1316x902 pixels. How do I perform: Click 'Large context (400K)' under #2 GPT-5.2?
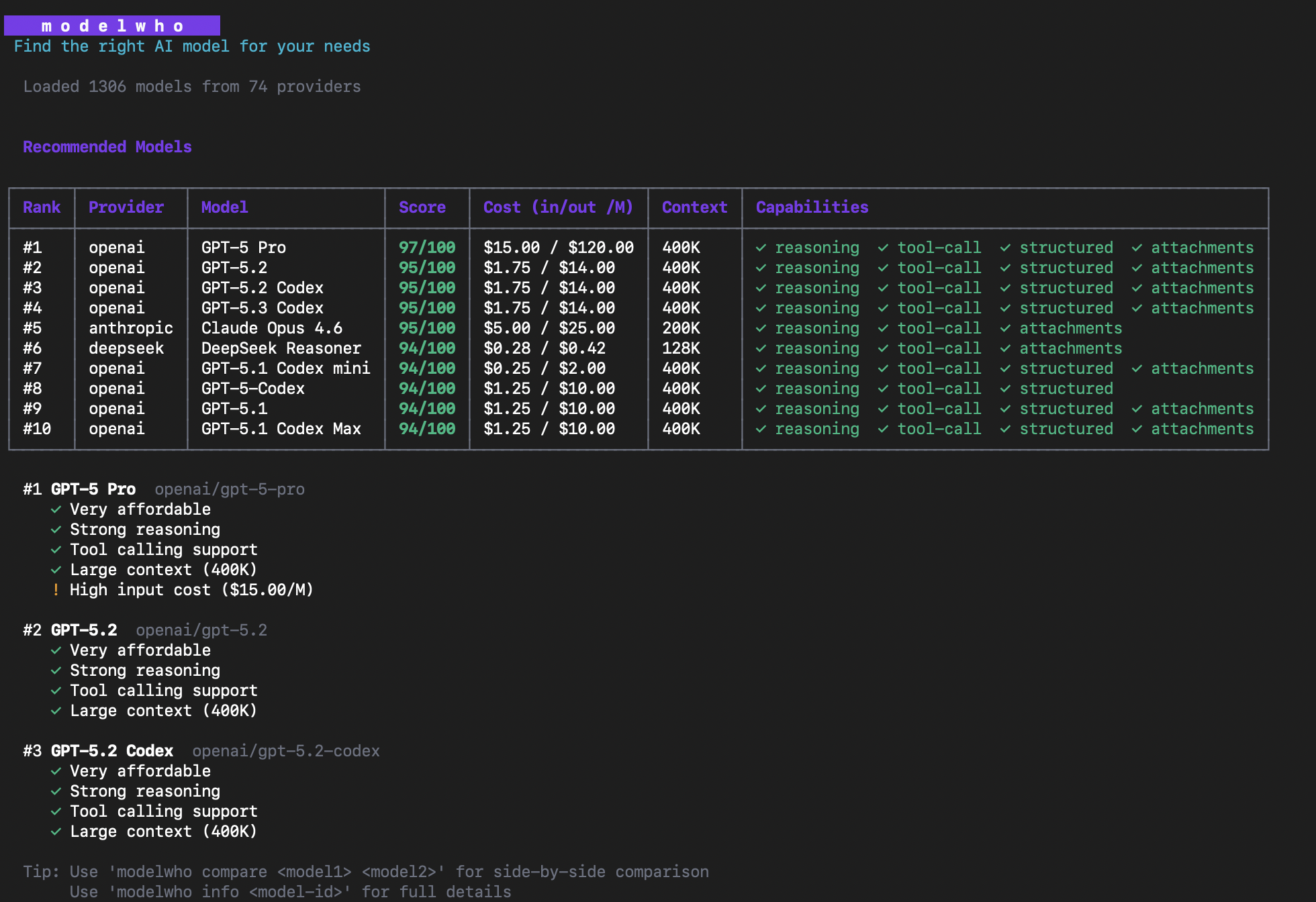tap(164, 711)
